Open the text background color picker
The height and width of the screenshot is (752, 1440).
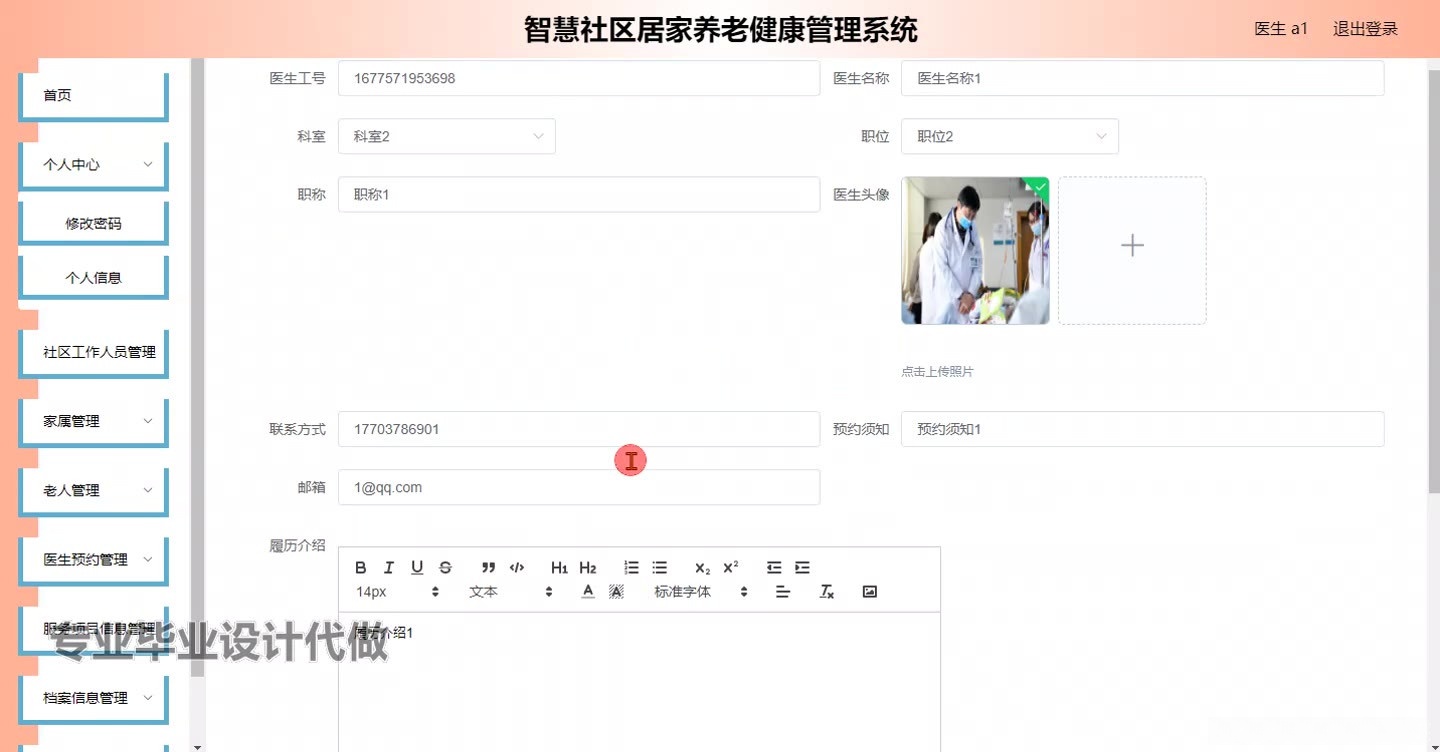(x=616, y=592)
